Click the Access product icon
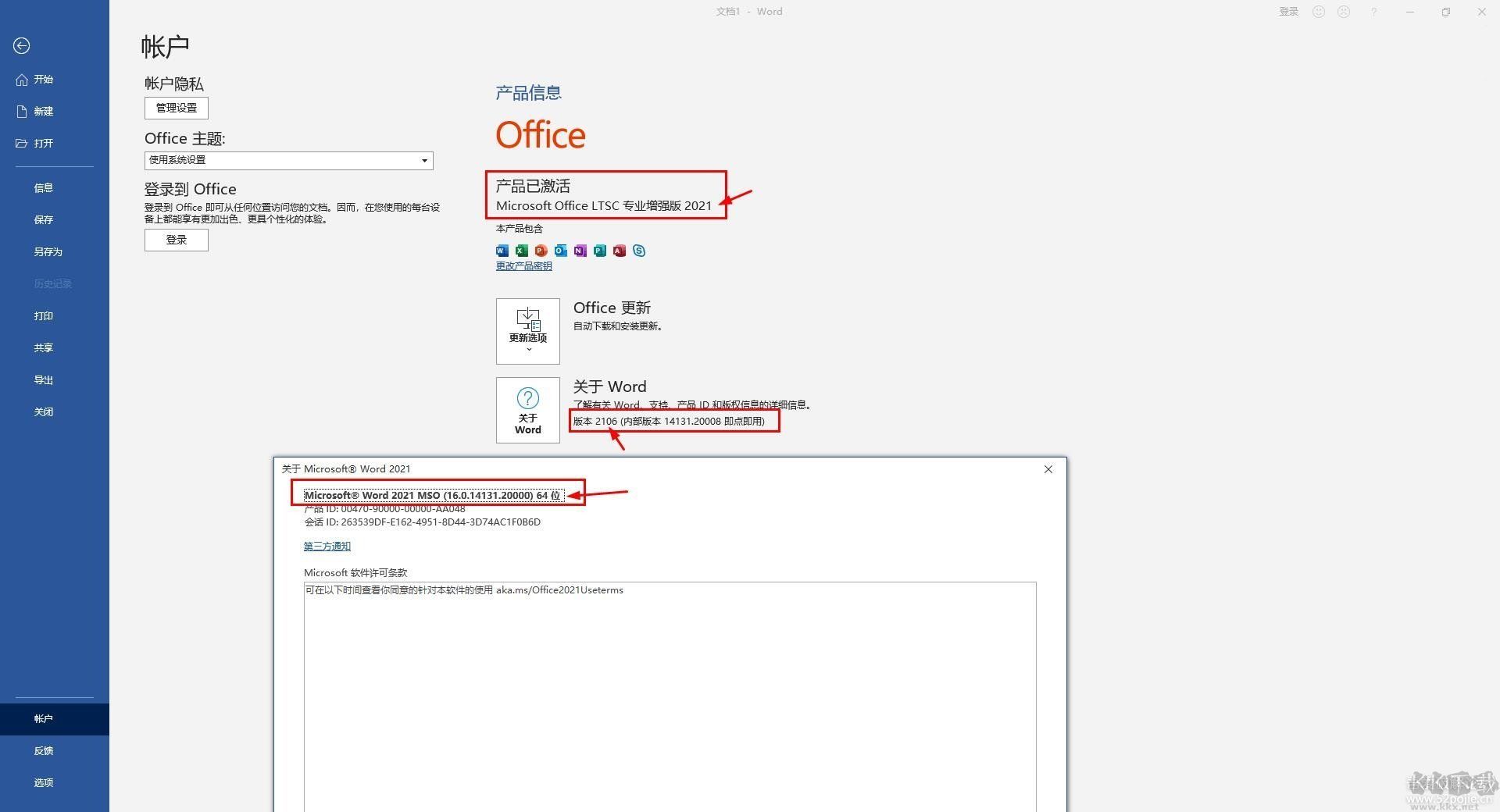This screenshot has width=1500, height=812. 619,251
